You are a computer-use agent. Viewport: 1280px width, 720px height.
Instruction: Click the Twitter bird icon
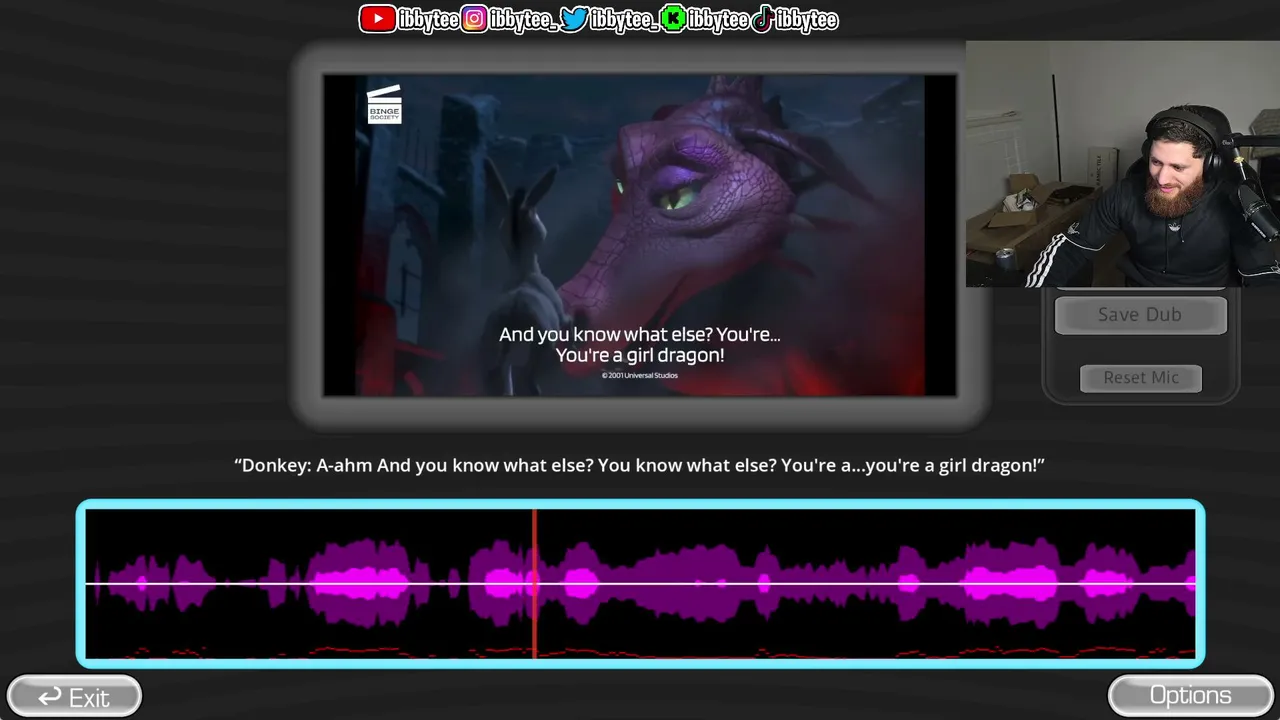574,19
